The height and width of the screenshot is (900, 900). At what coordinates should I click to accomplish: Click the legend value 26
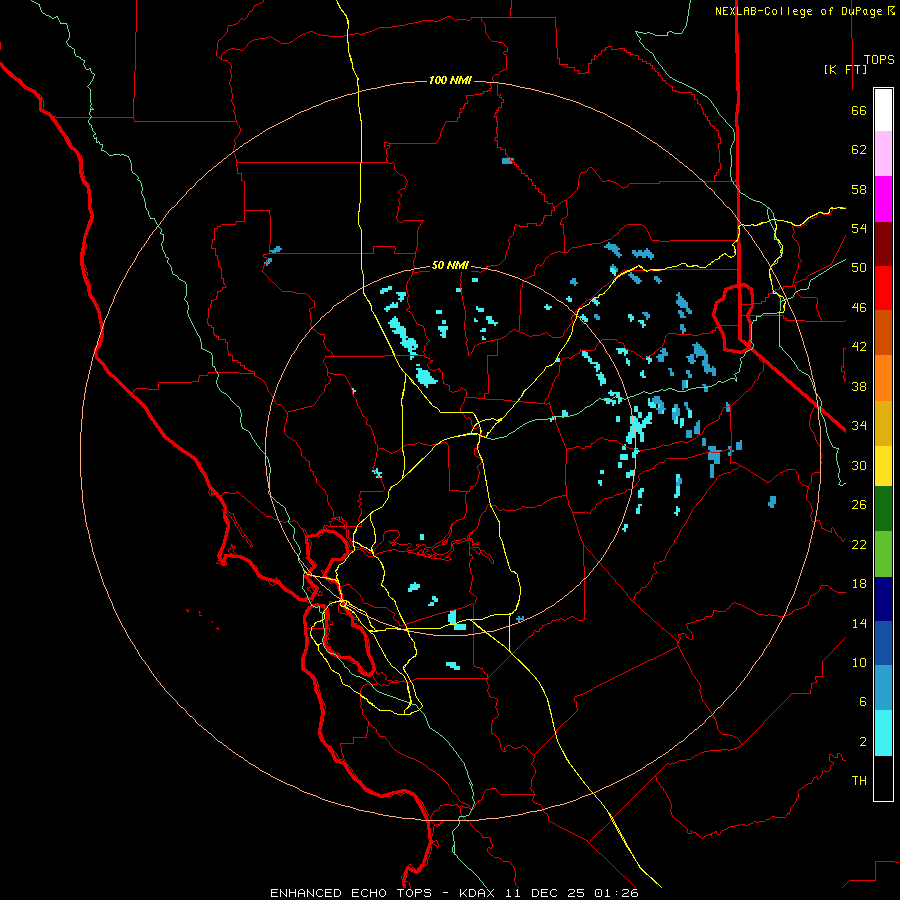859,505
